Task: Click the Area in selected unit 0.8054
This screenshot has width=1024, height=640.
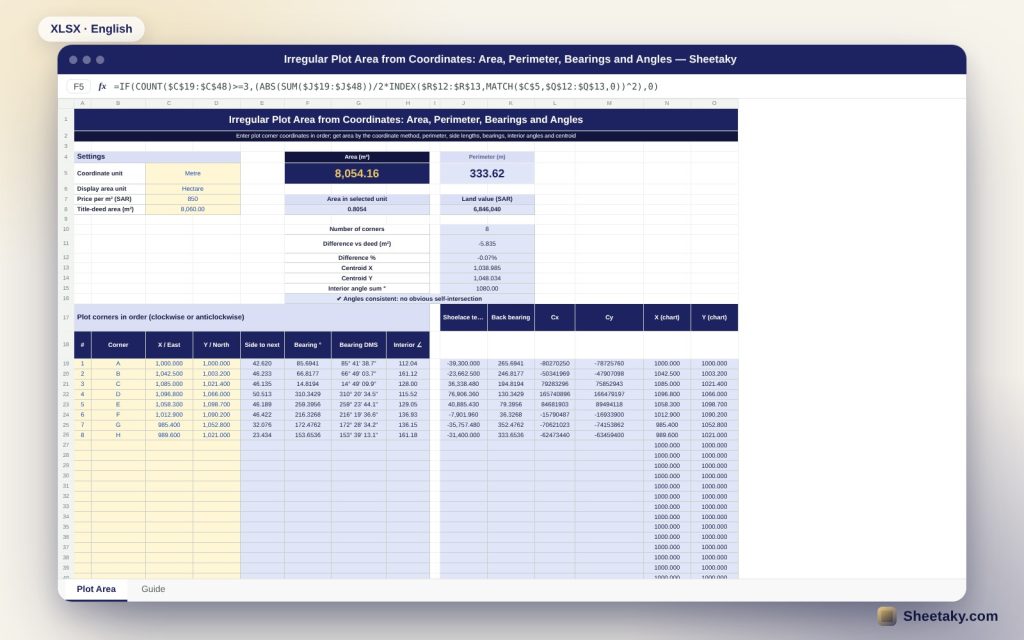Action: (x=357, y=210)
